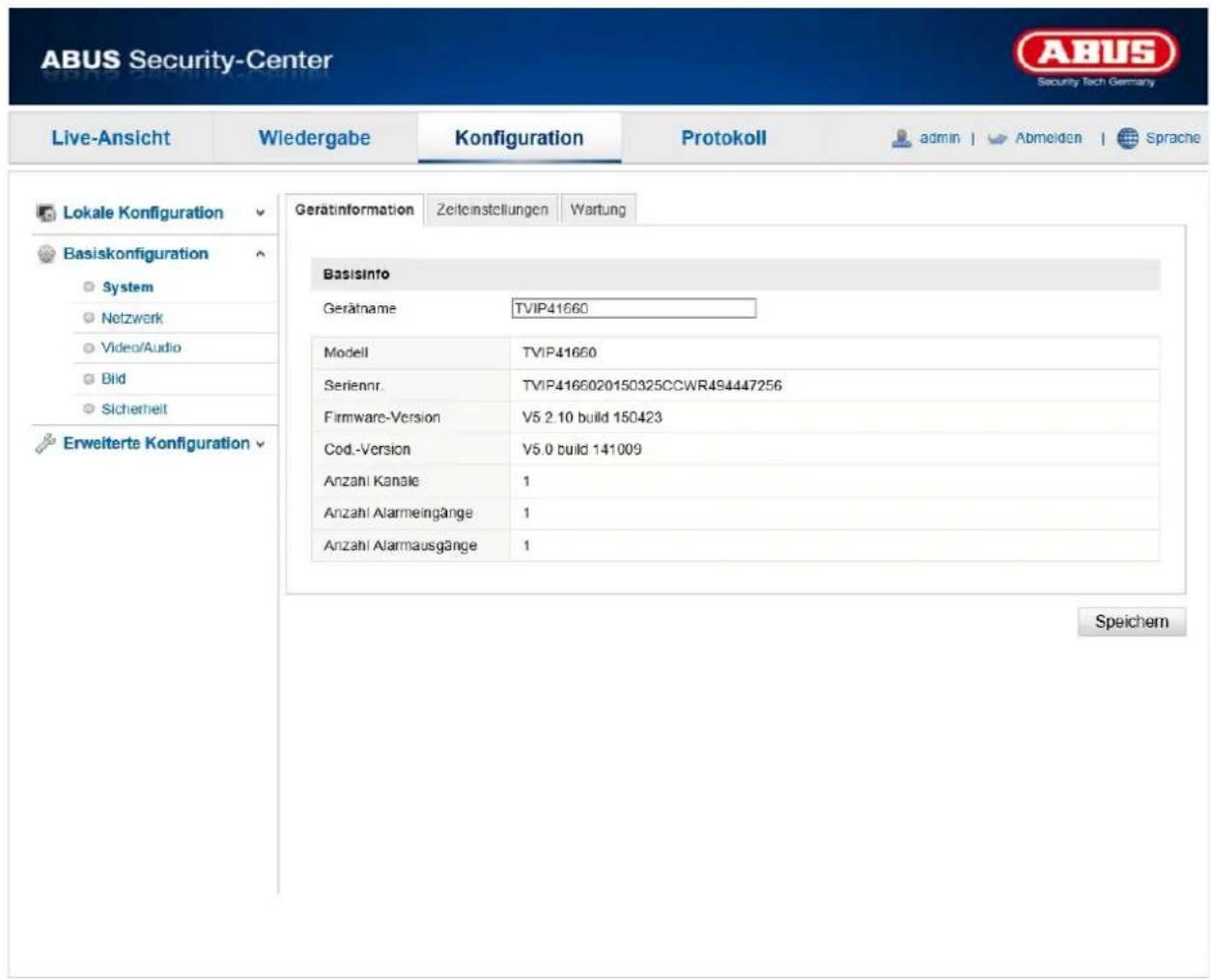Click the Abmelden link
Image resolution: width=1211 pixels, height=980 pixels.
[x=1049, y=138]
